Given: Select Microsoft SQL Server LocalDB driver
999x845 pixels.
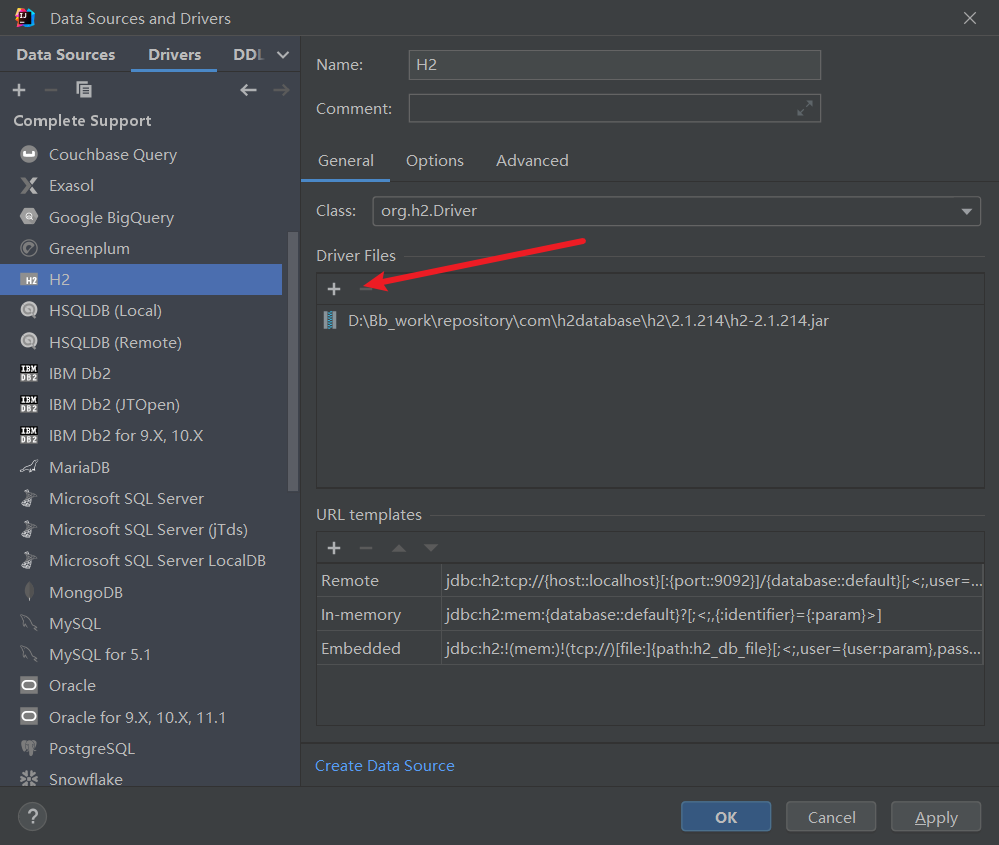Looking at the screenshot, I should 141,561.
